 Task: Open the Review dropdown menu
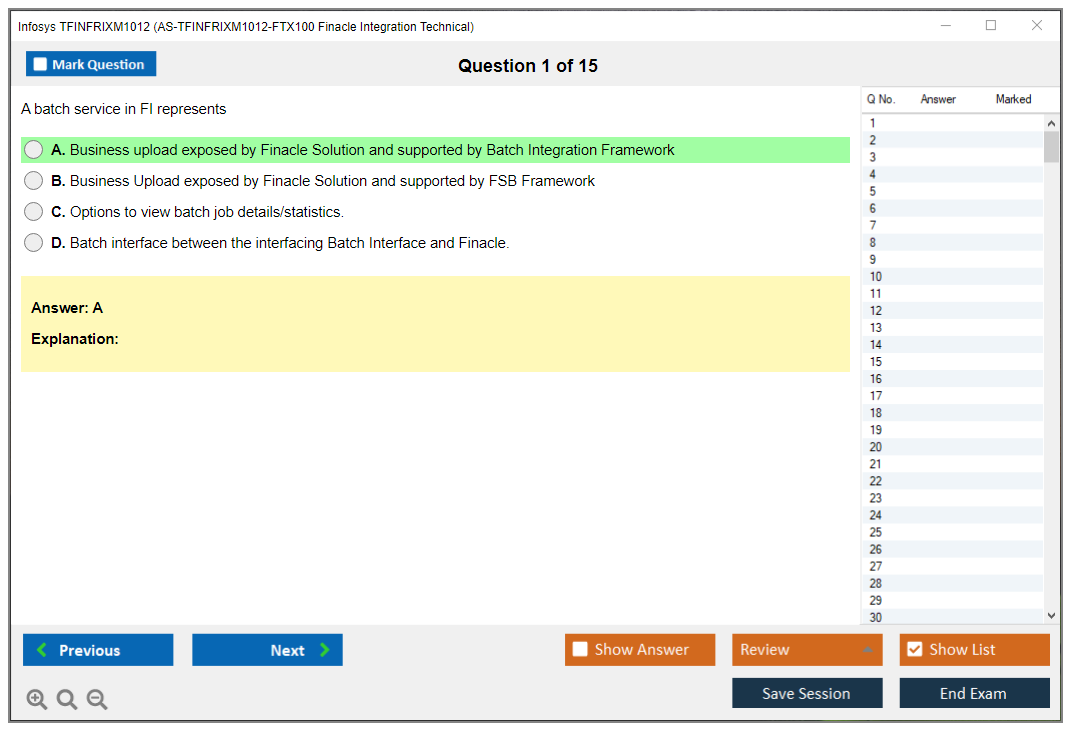pyautogui.click(x=807, y=650)
